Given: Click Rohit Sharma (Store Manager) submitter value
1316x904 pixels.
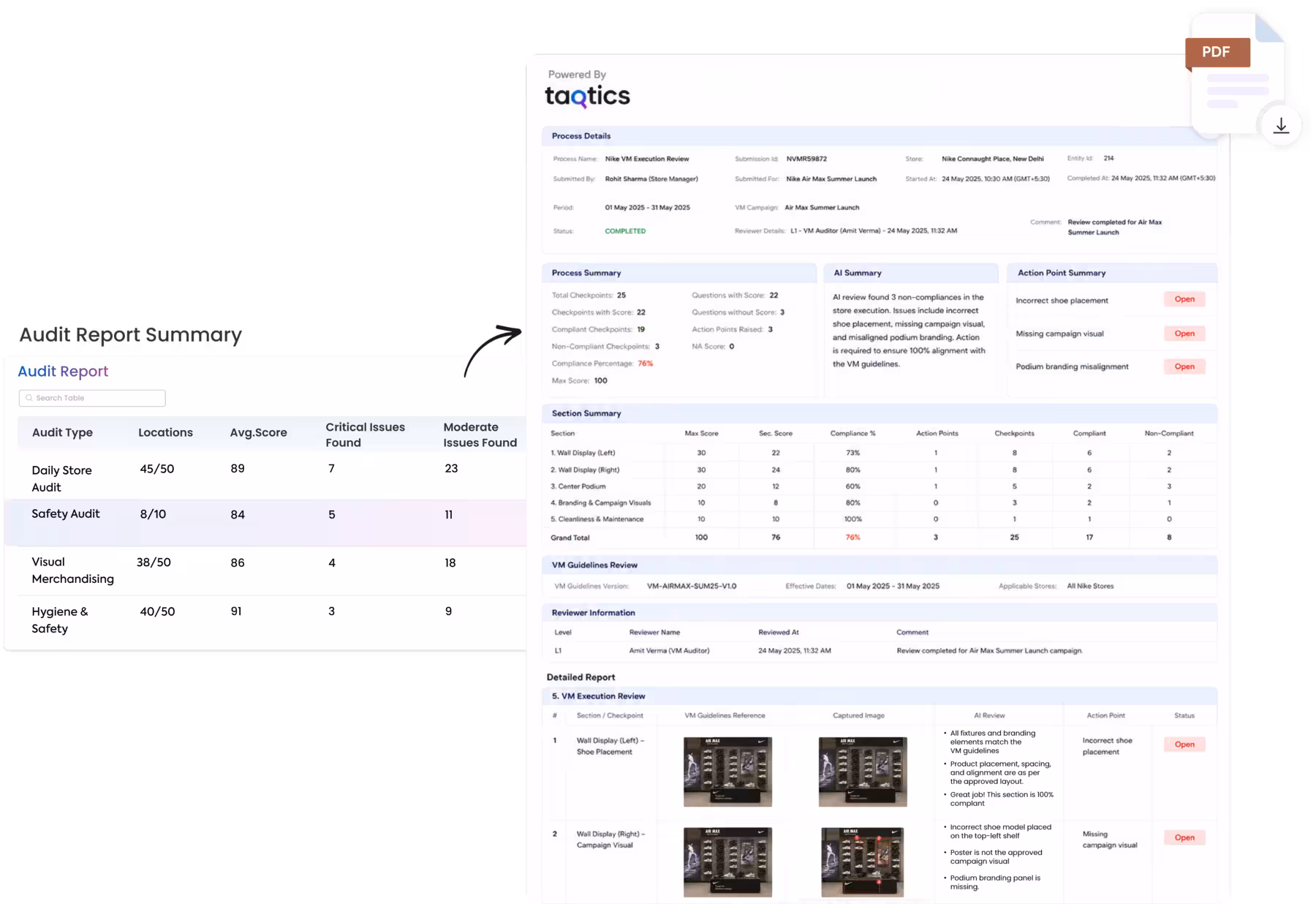Looking at the screenshot, I should [651, 178].
